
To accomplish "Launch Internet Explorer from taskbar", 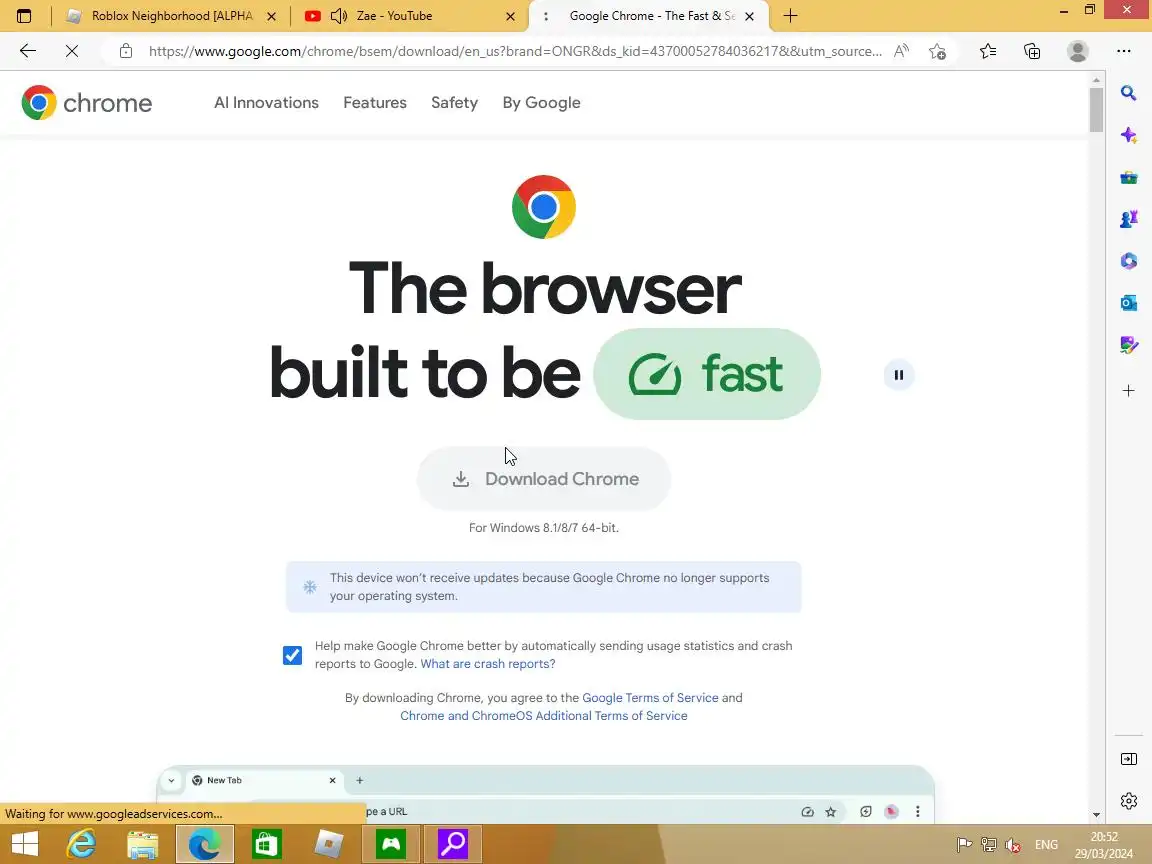I will [x=82, y=844].
